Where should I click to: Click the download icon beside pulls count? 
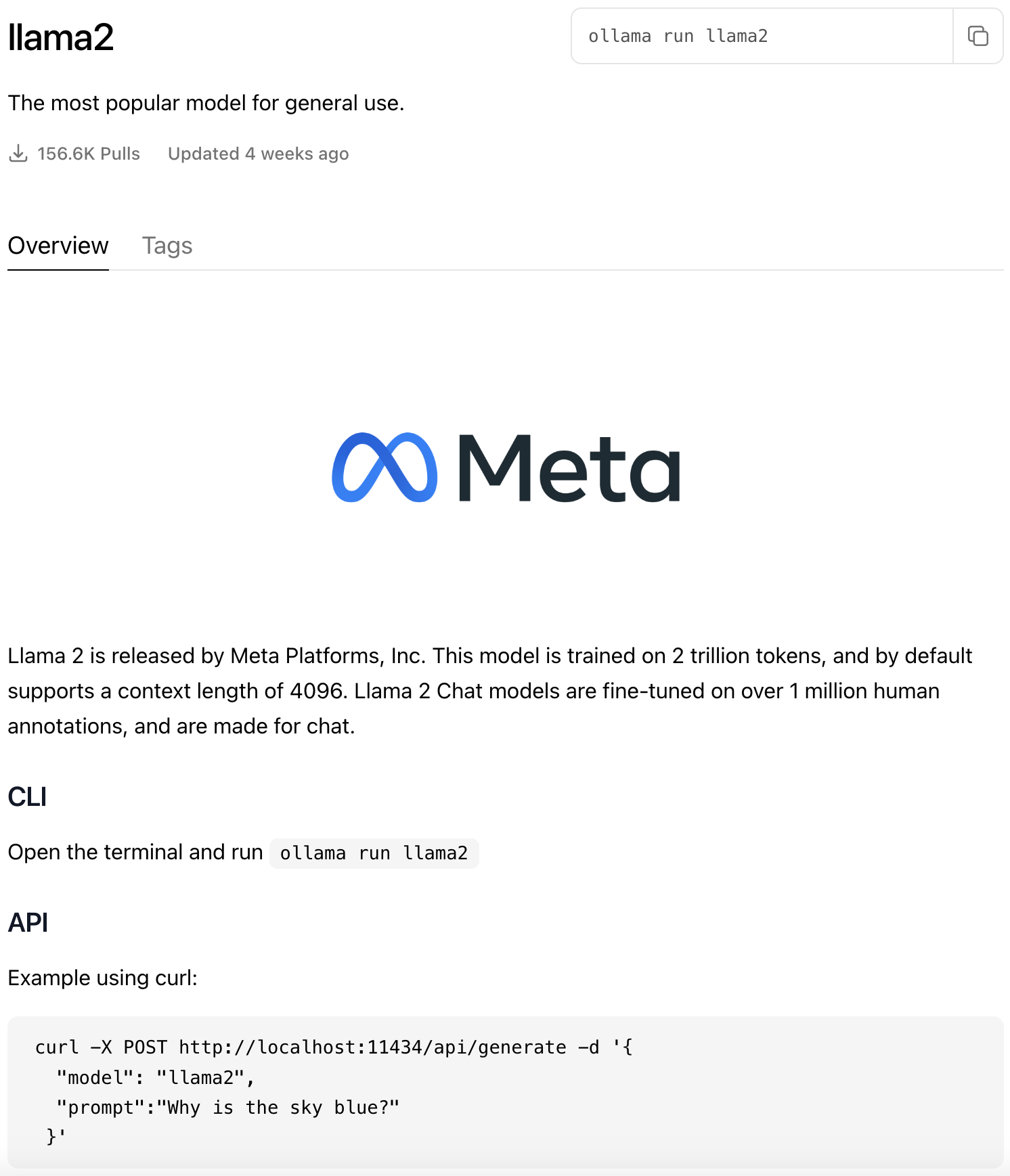click(x=18, y=154)
